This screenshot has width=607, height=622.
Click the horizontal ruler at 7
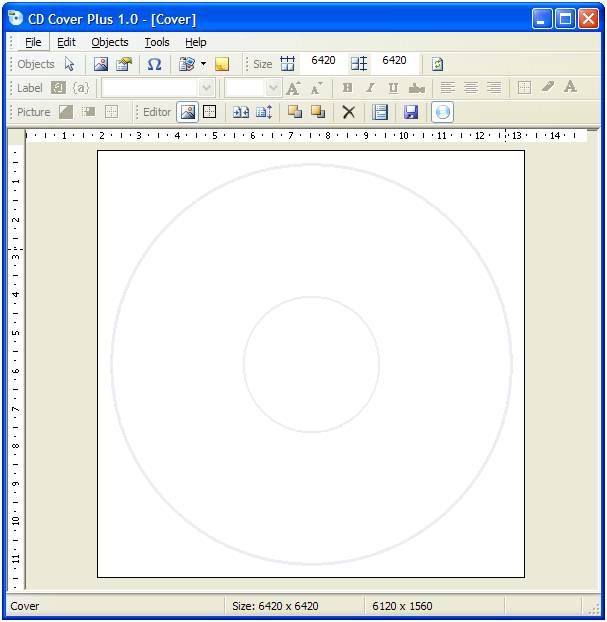(x=291, y=136)
